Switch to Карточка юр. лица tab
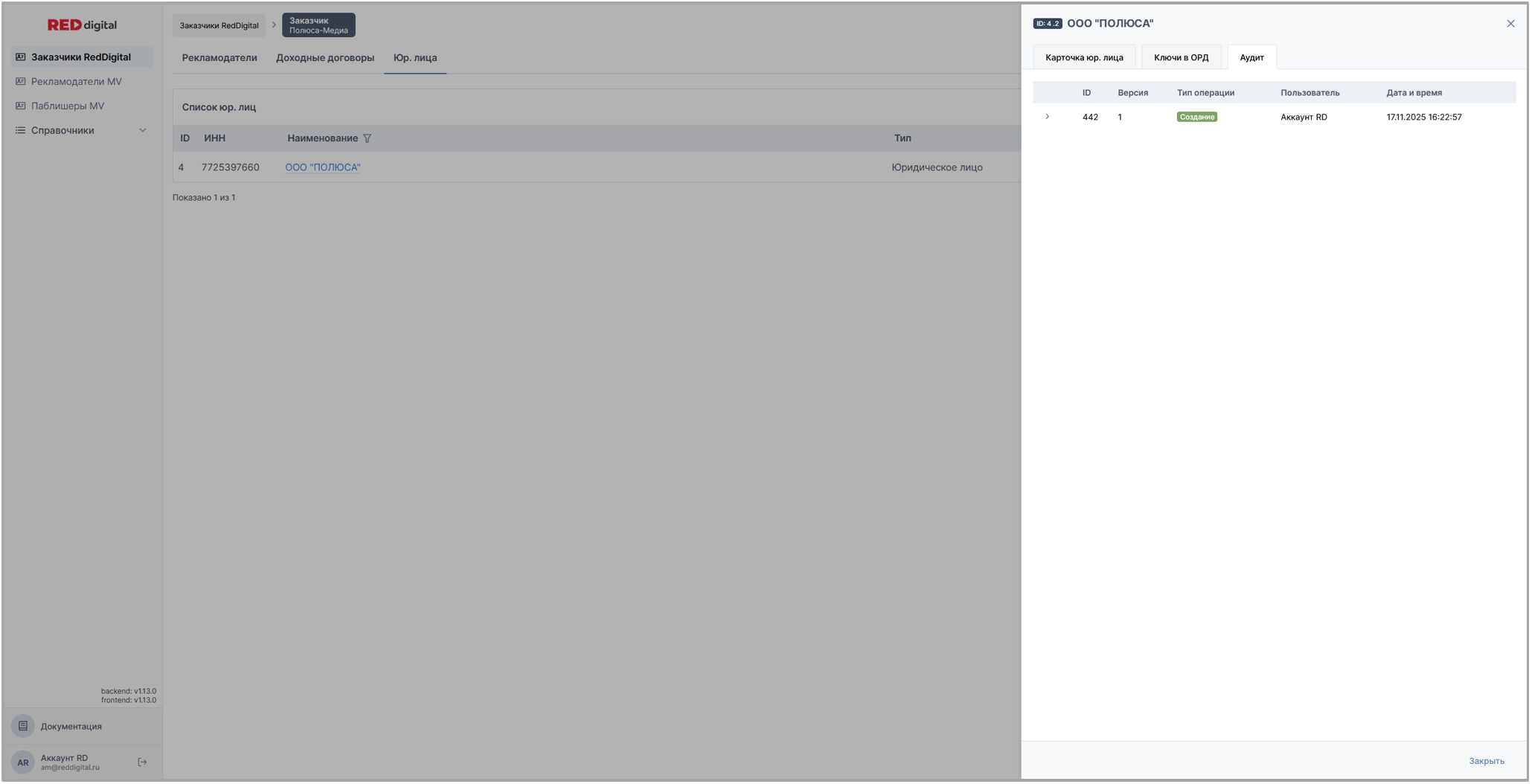This screenshot has width=1532, height=784. (x=1084, y=57)
